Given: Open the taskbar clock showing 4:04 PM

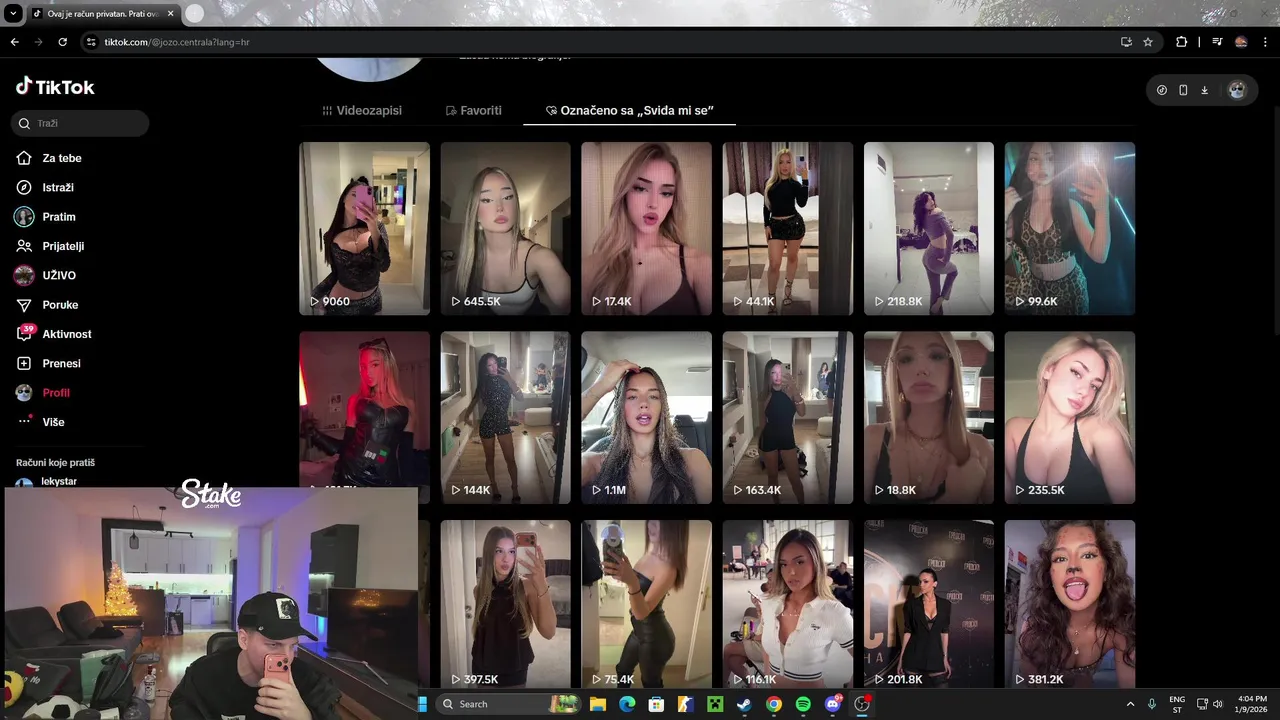Looking at the screenshot, I should click(1252, 704).
